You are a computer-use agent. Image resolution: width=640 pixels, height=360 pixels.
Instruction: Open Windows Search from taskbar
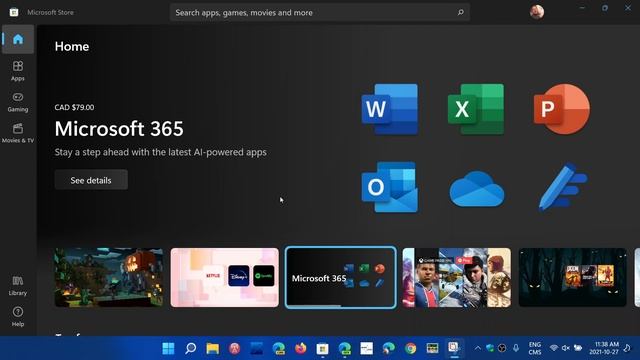click(190, 348)
